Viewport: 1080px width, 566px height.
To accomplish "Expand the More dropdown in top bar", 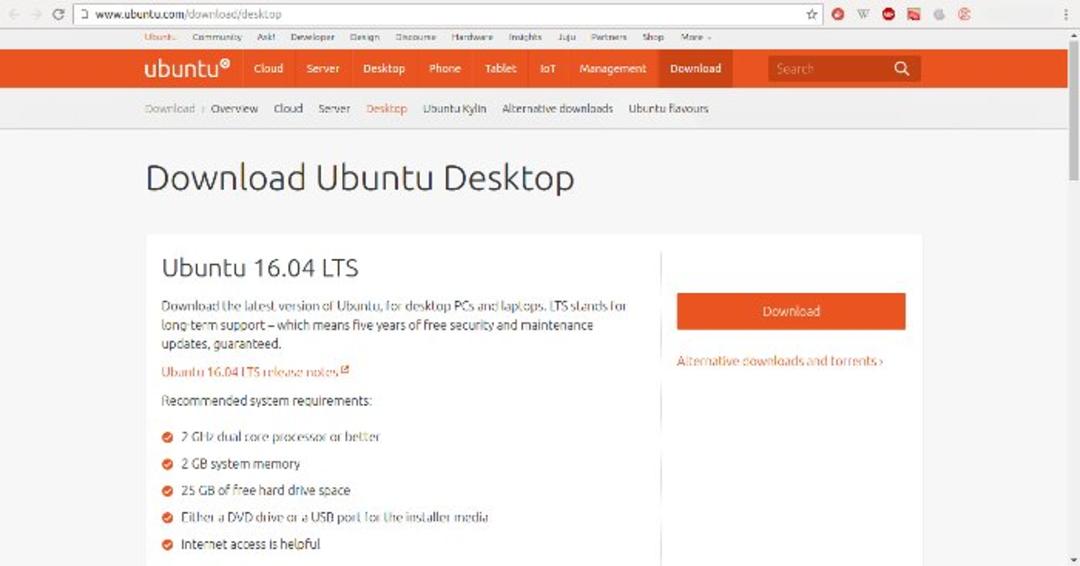I will pos(696,37).
